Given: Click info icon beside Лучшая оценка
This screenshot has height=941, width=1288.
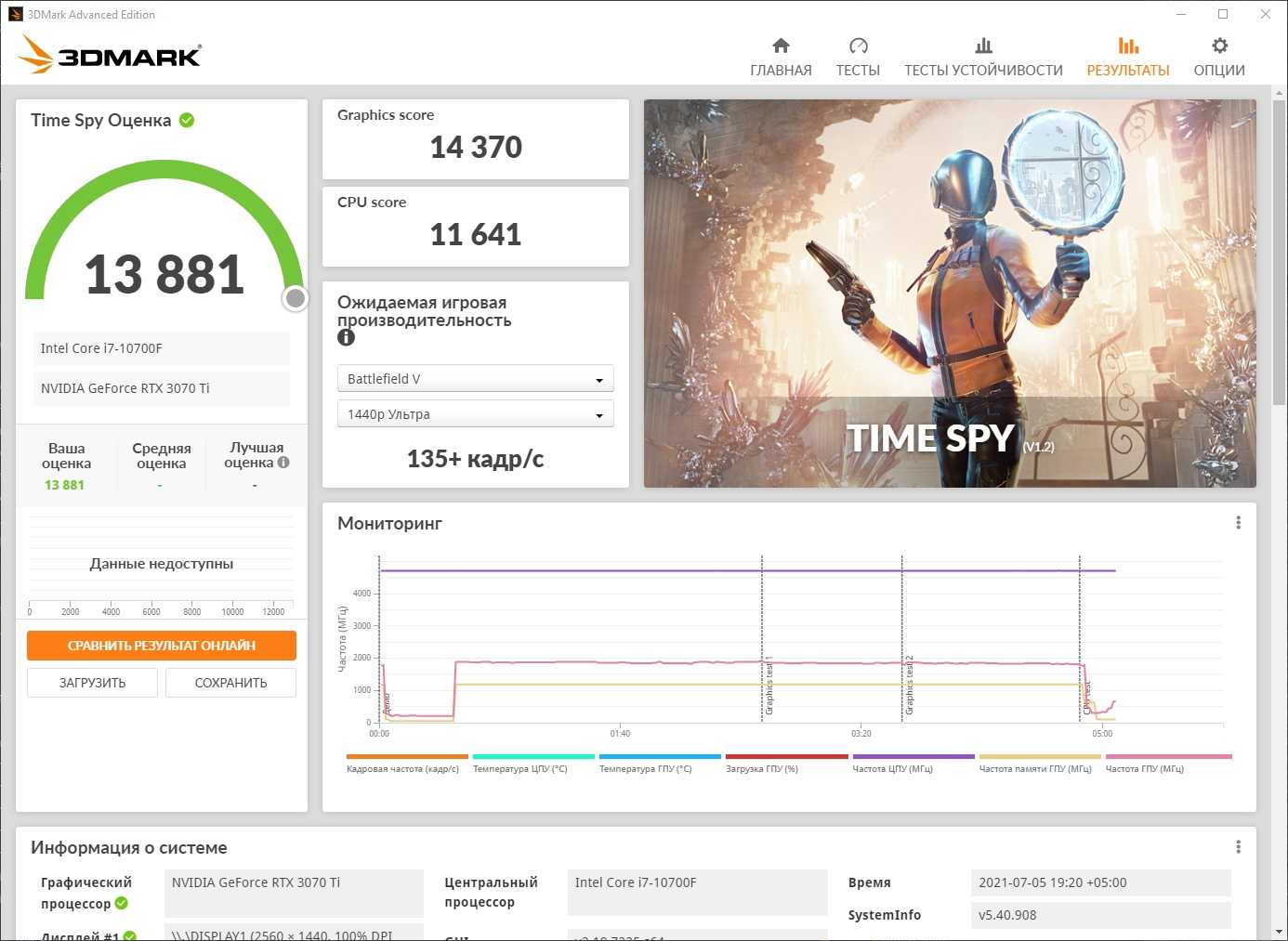Looking at the screenshot, I should [283, 463].
